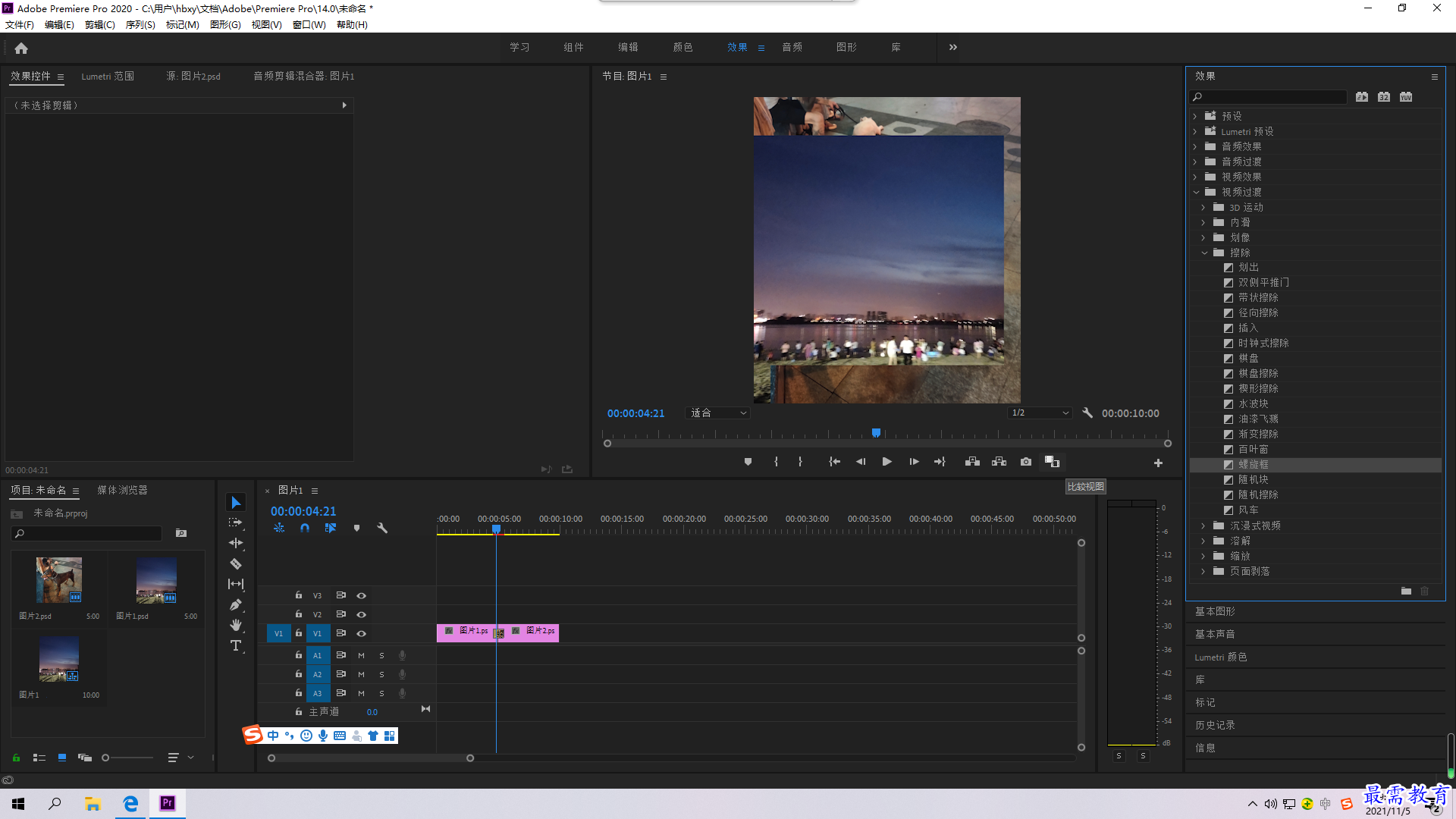Viewport: 1456px width, 819px height.
Task: Click Export Frame camera icon
Action: (x=1026, y=462)
